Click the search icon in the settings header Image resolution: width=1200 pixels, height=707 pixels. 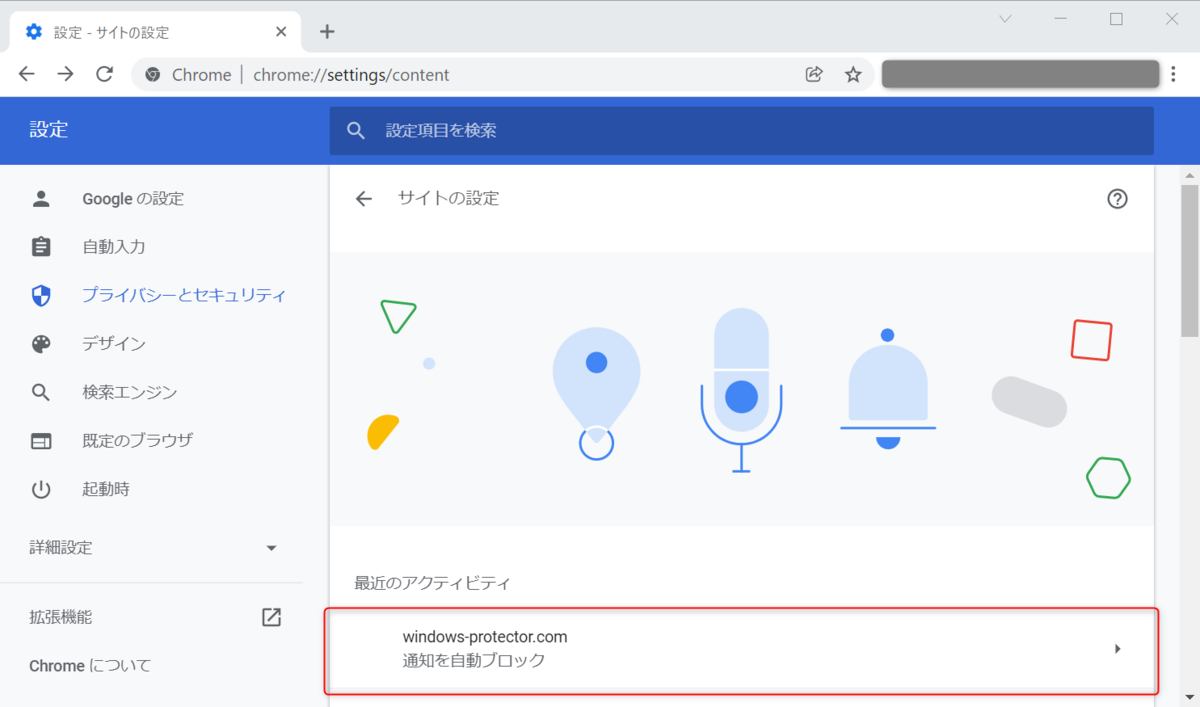[356, 130]
